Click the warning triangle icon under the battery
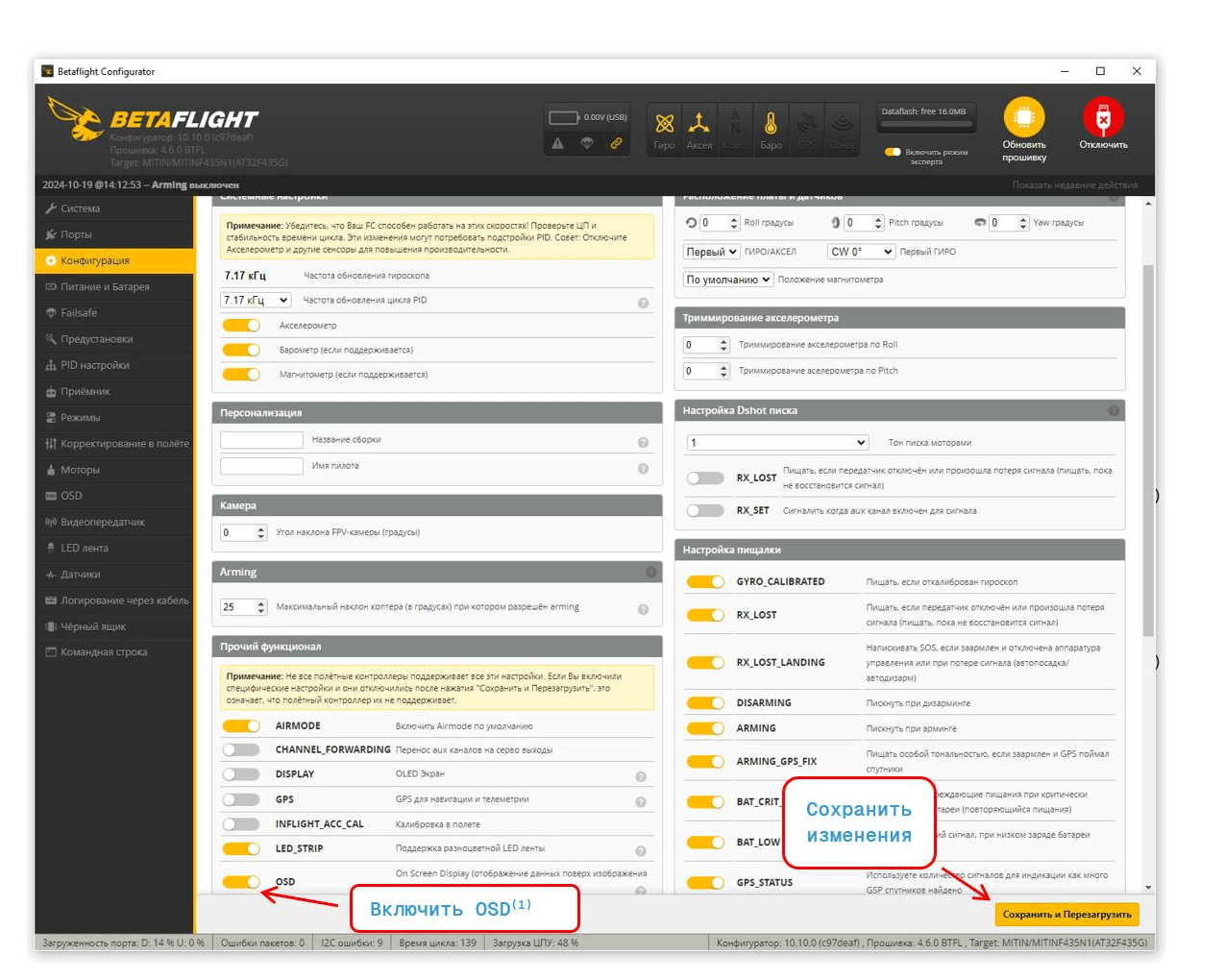 coord(557,143)
